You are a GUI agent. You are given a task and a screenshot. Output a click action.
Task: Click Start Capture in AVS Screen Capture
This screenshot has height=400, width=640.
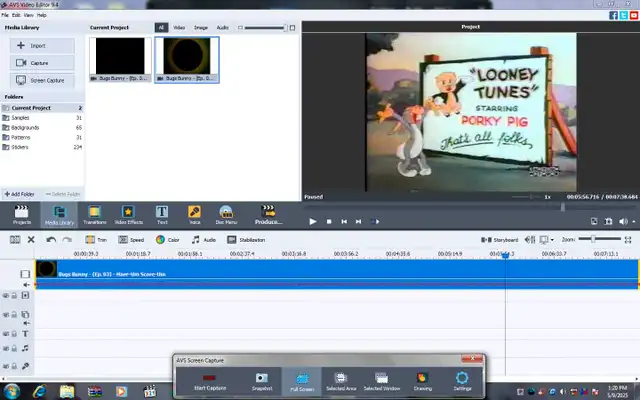point(210,382)
